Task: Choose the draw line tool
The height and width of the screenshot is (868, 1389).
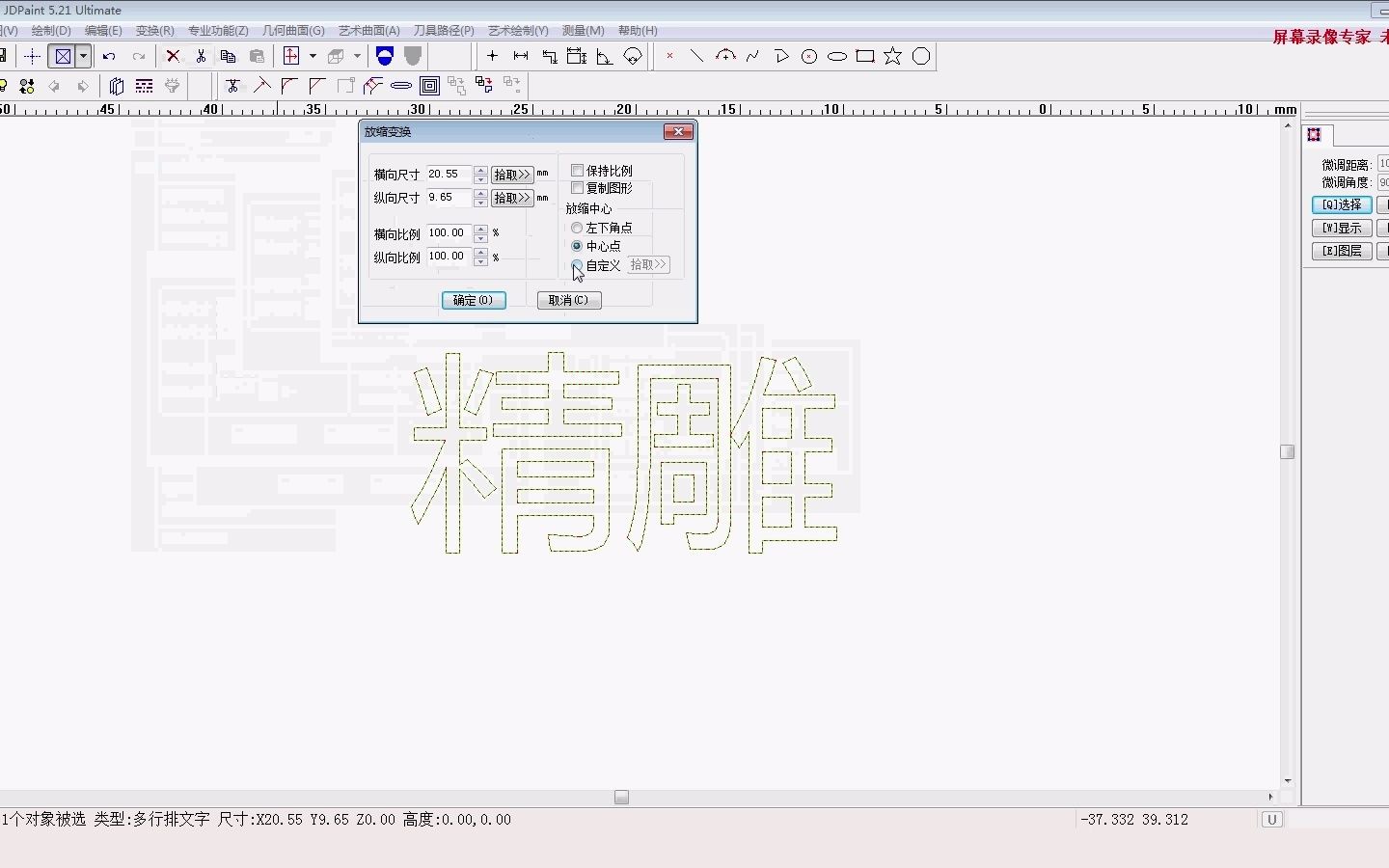Action: click(696, 56)
